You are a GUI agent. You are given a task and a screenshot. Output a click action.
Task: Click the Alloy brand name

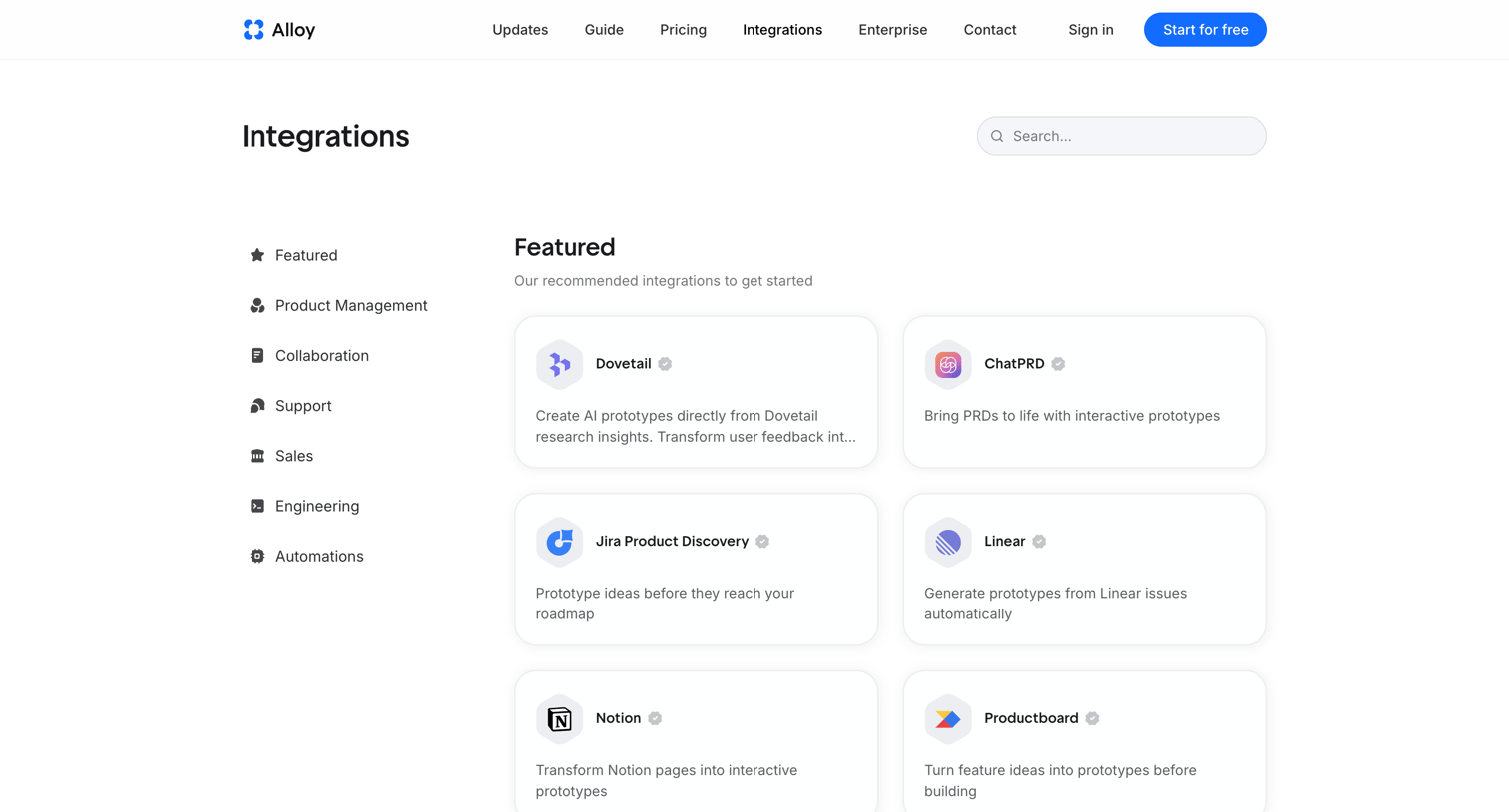[x=294, y=30]
